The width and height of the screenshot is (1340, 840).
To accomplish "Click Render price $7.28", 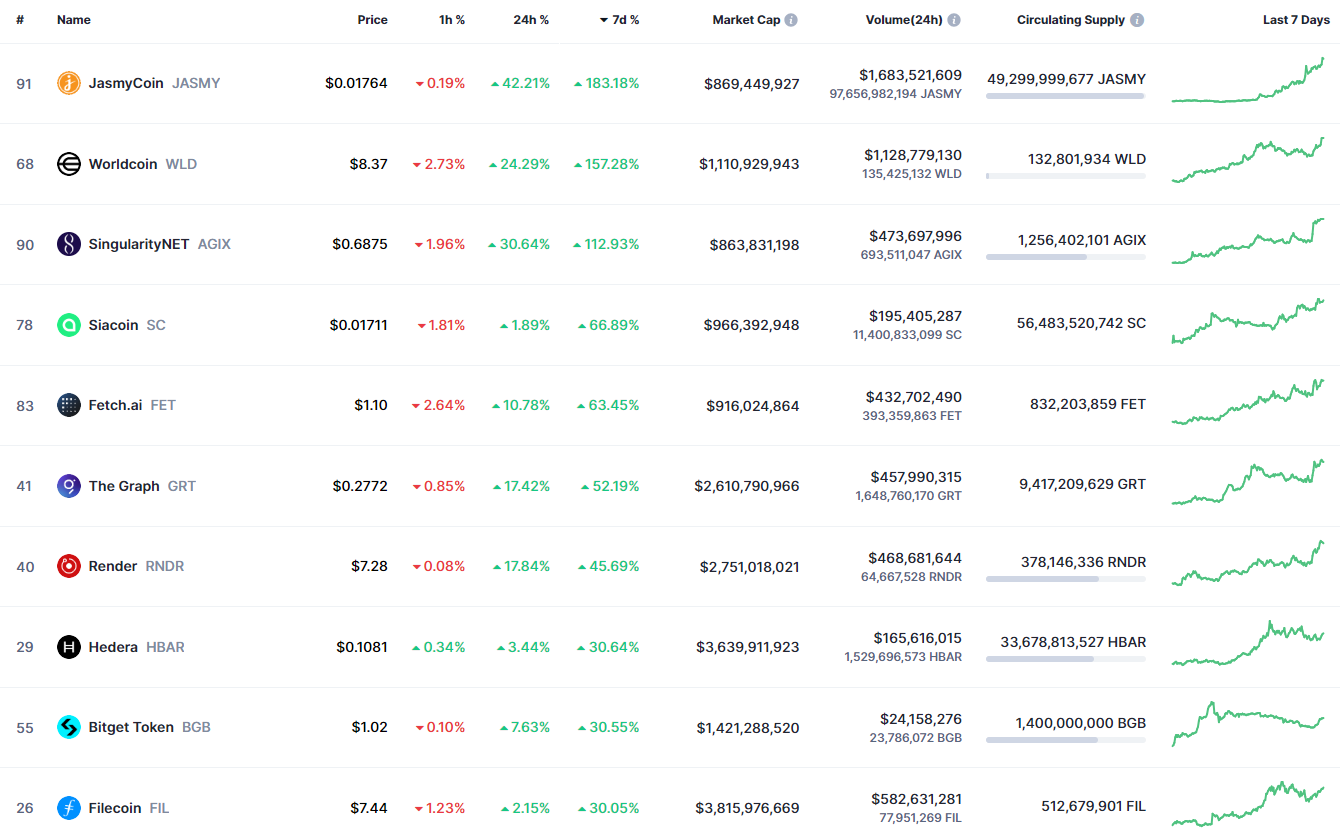I will pos(369,566).
